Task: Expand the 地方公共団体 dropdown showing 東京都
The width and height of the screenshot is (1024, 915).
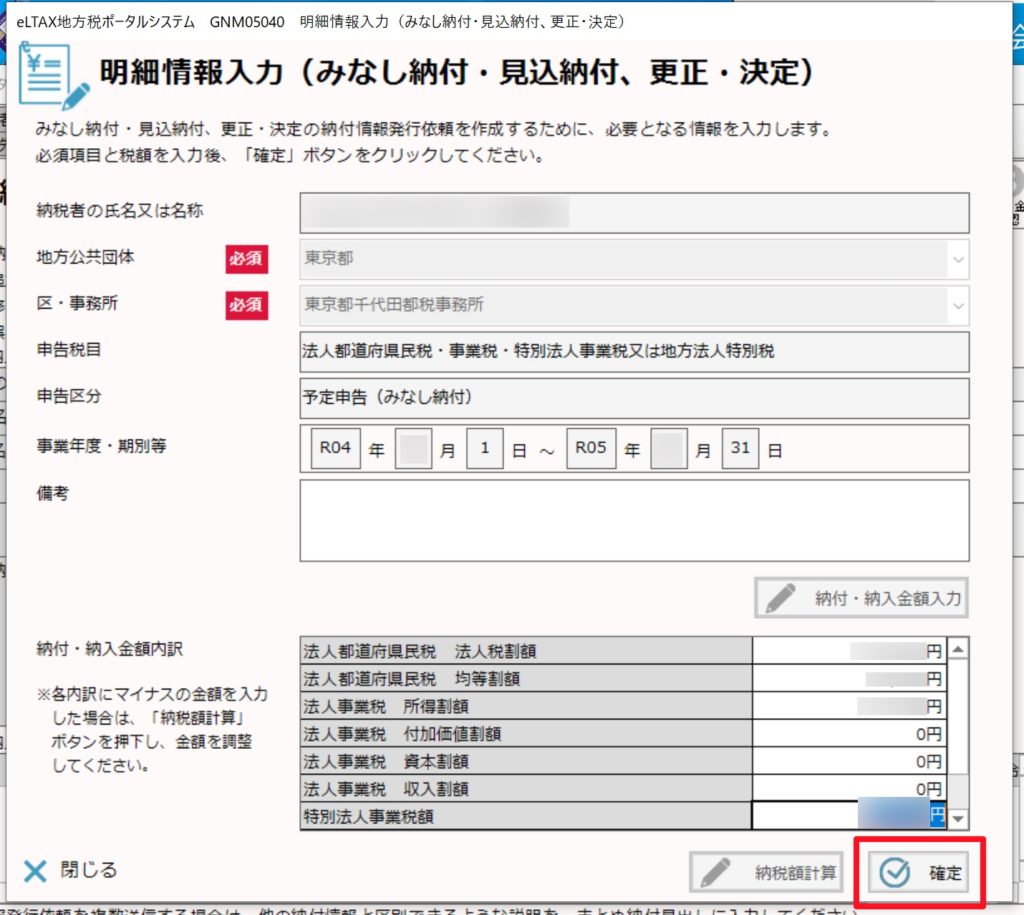Action: tap(958, 259)
